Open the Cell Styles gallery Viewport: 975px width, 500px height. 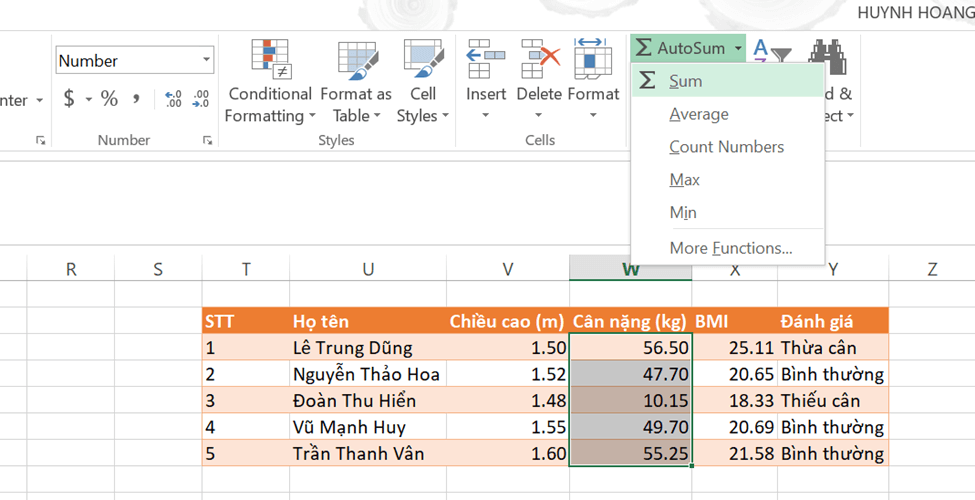coord(423,81)
